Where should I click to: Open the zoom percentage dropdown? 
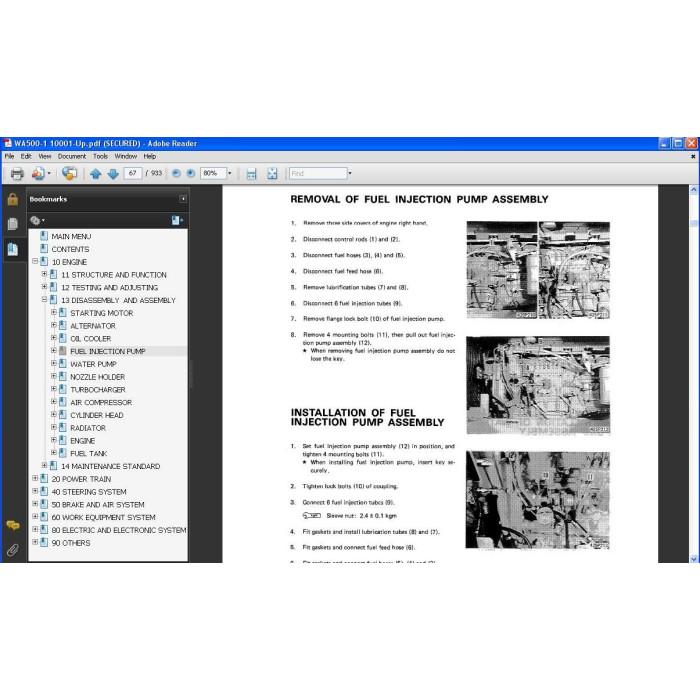pyautogui.click(x=230, y=173)
